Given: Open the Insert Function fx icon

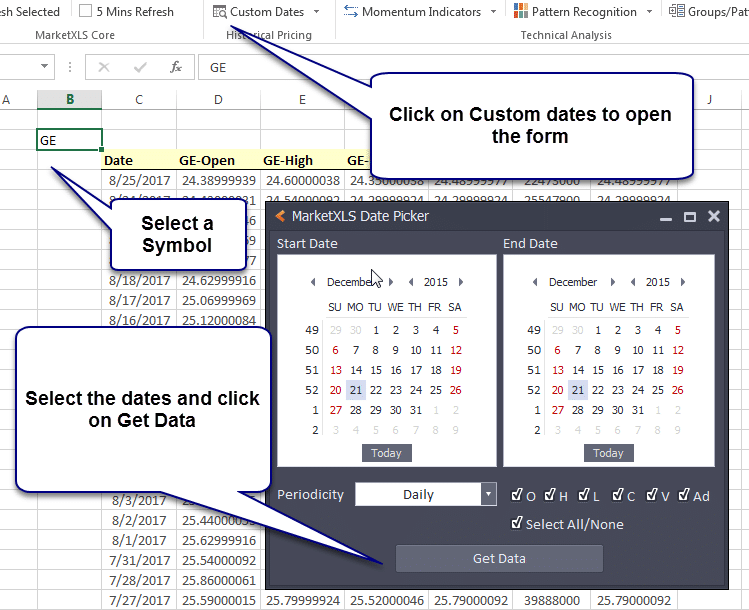Looking at the screenshot, I should 176,67.
